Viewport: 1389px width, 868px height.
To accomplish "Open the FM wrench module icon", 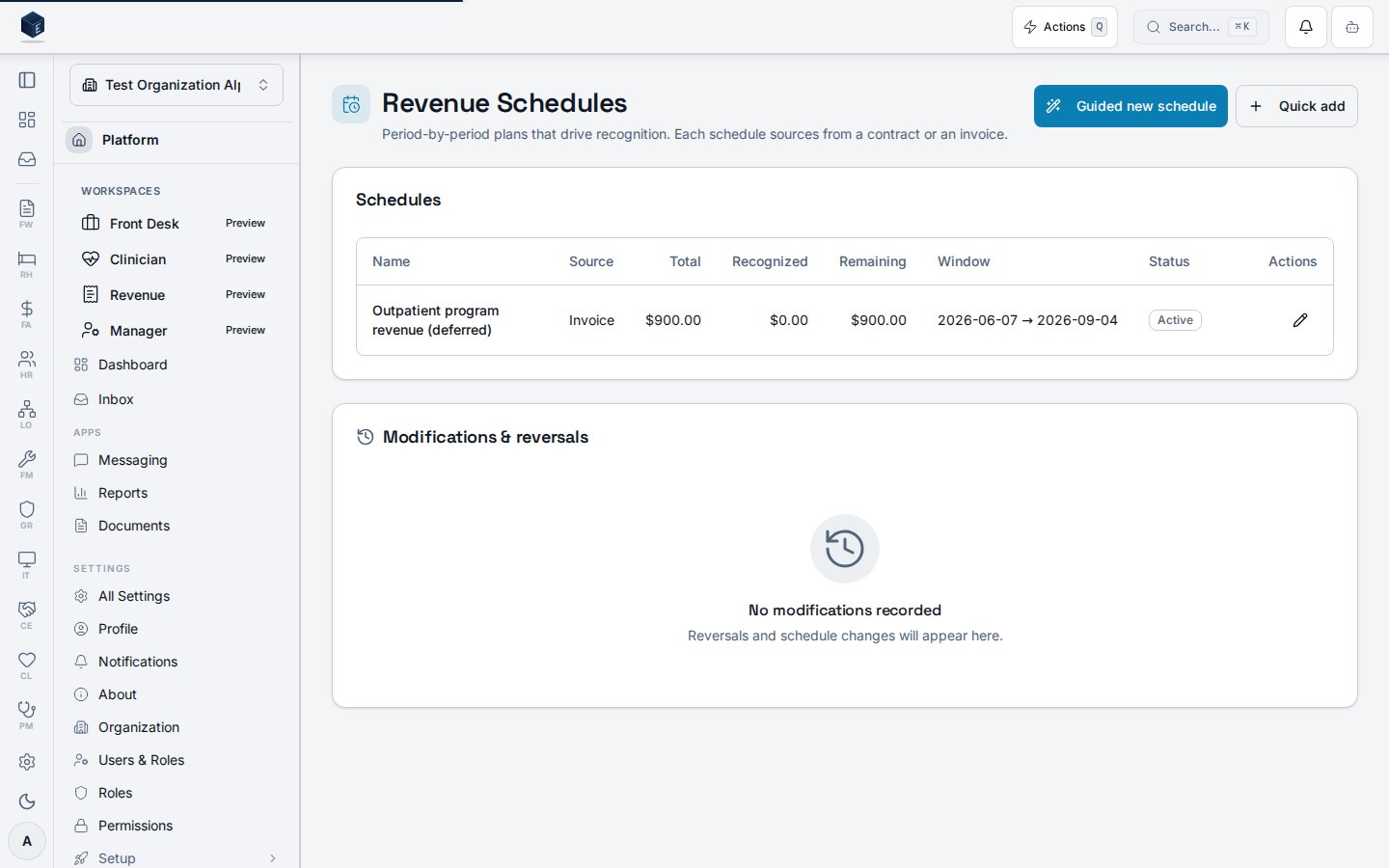I will pos(27,464).
